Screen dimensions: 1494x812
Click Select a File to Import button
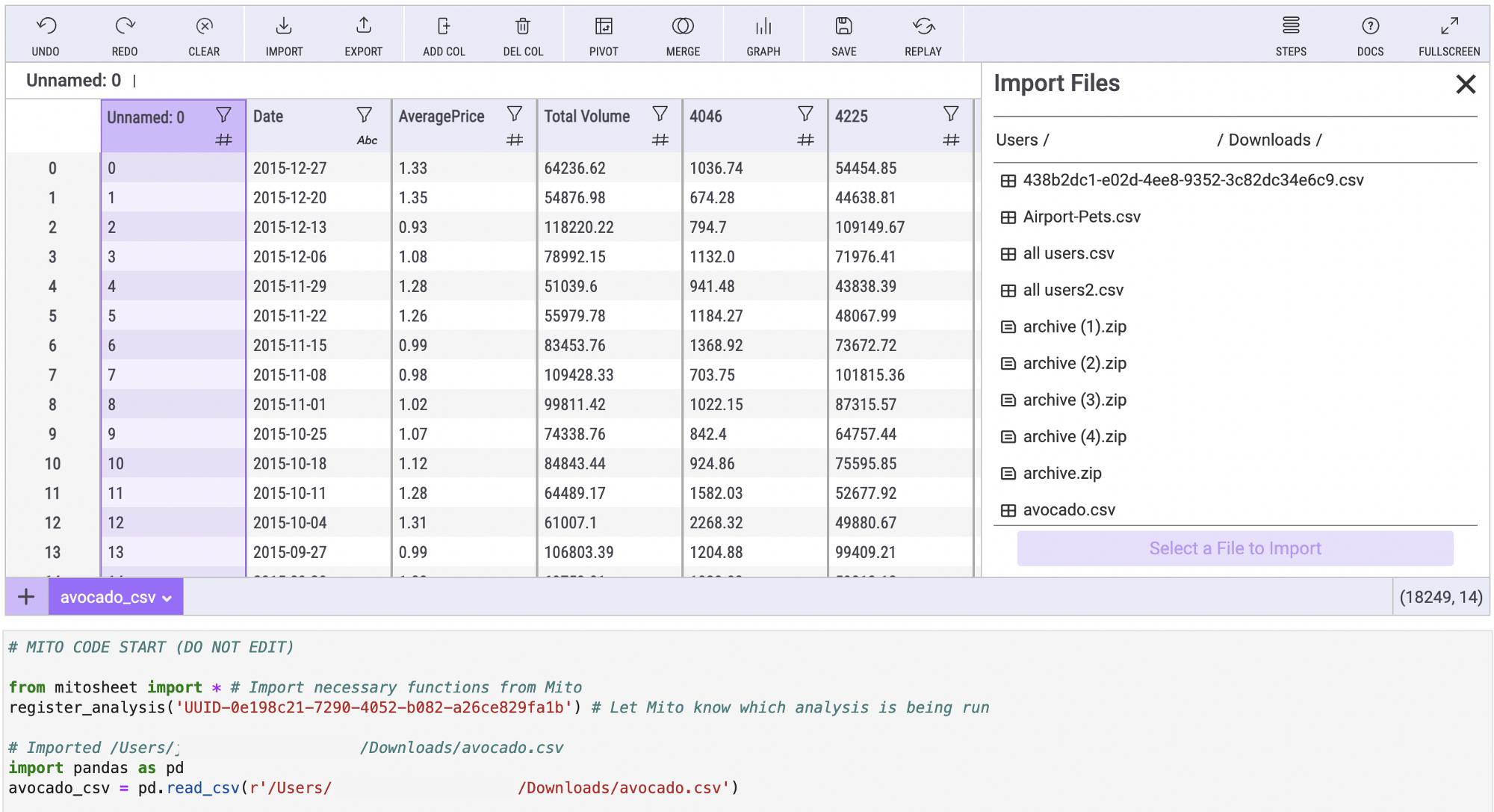(x=1235, y=548)
